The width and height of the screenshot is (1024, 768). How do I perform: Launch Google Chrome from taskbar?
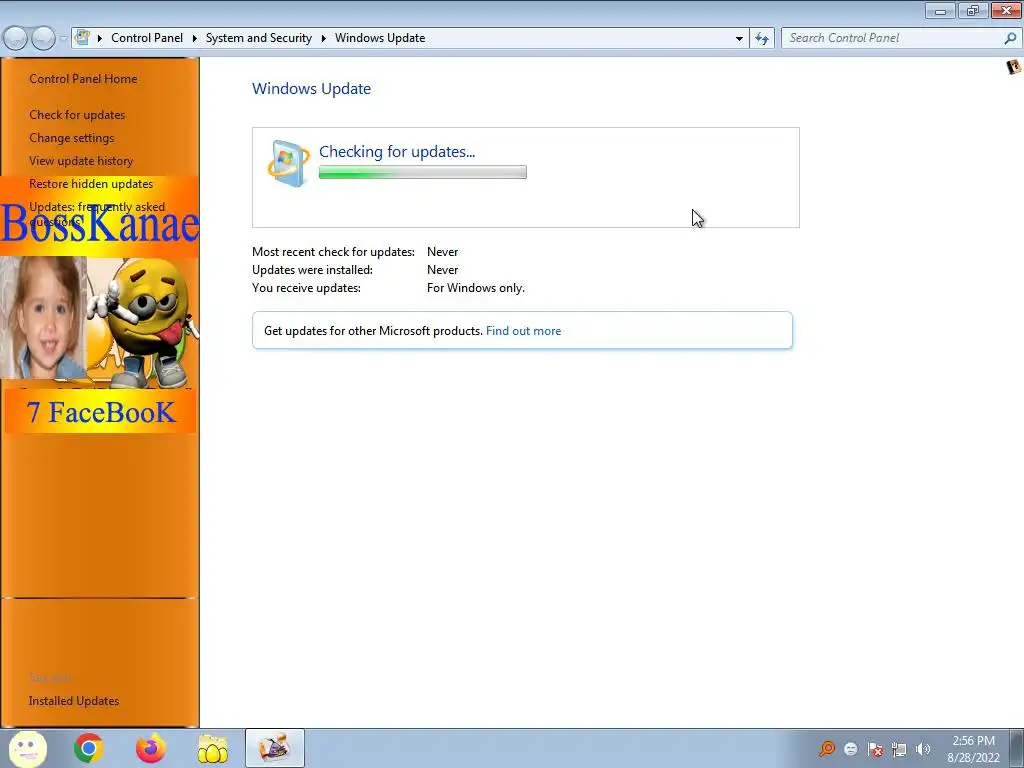[x=88, y=748]
